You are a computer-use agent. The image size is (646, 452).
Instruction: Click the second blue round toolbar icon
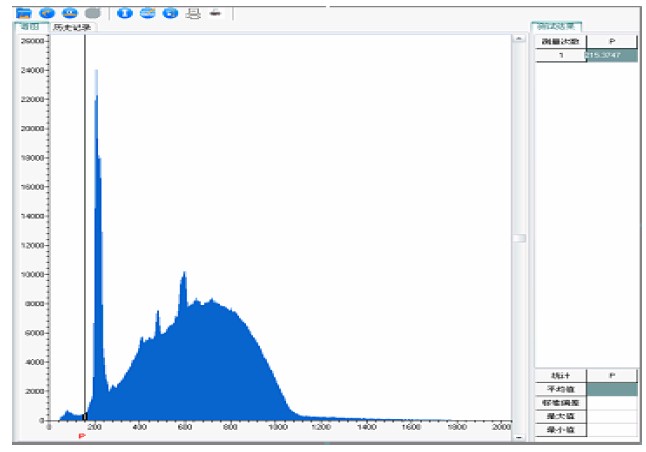(46, 12)
